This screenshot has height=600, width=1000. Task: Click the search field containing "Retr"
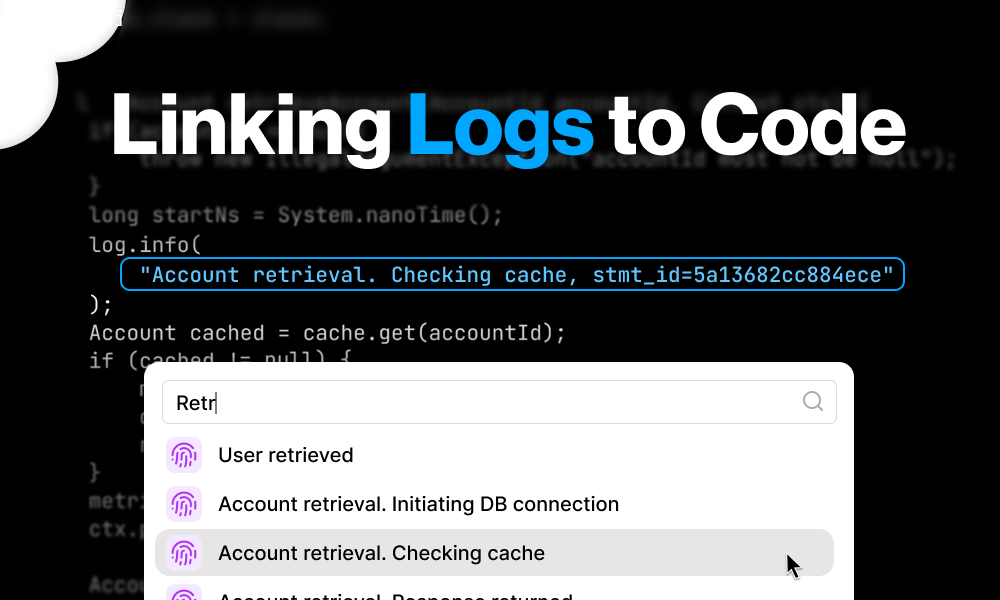click(400, 401)
